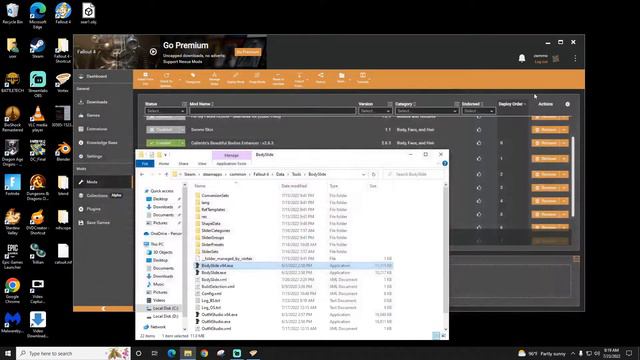Click the mod table settings gear
640x360 pixels.
click(567, 104)
